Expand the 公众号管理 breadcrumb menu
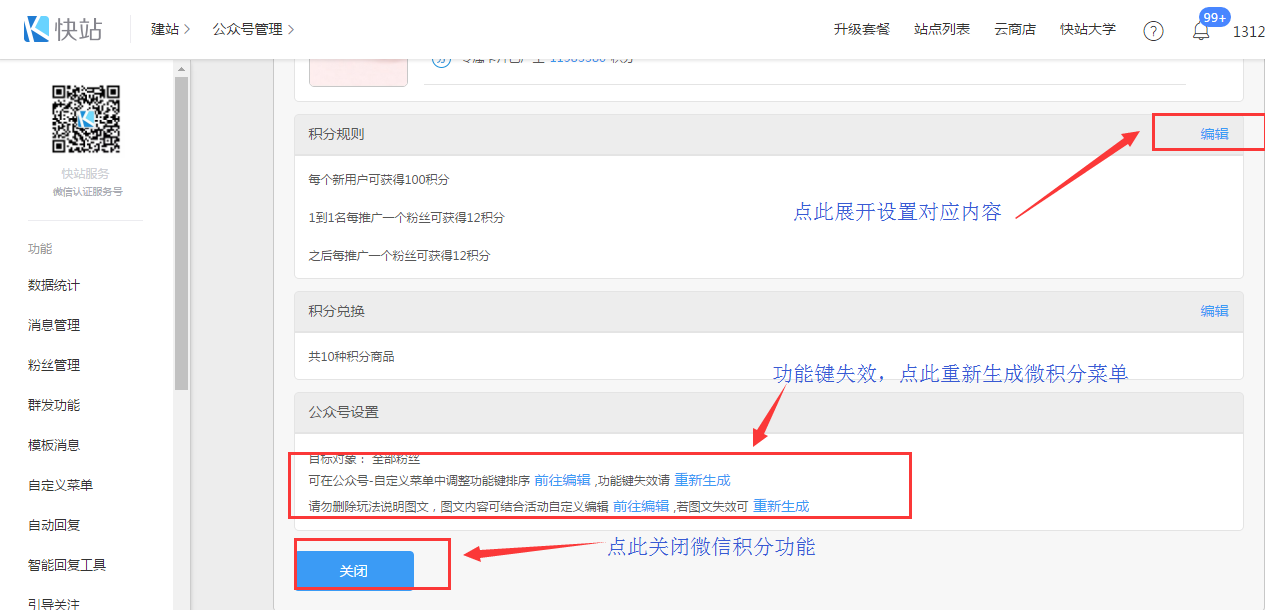This screenshot has width=1265, height=610. [252, 30]
